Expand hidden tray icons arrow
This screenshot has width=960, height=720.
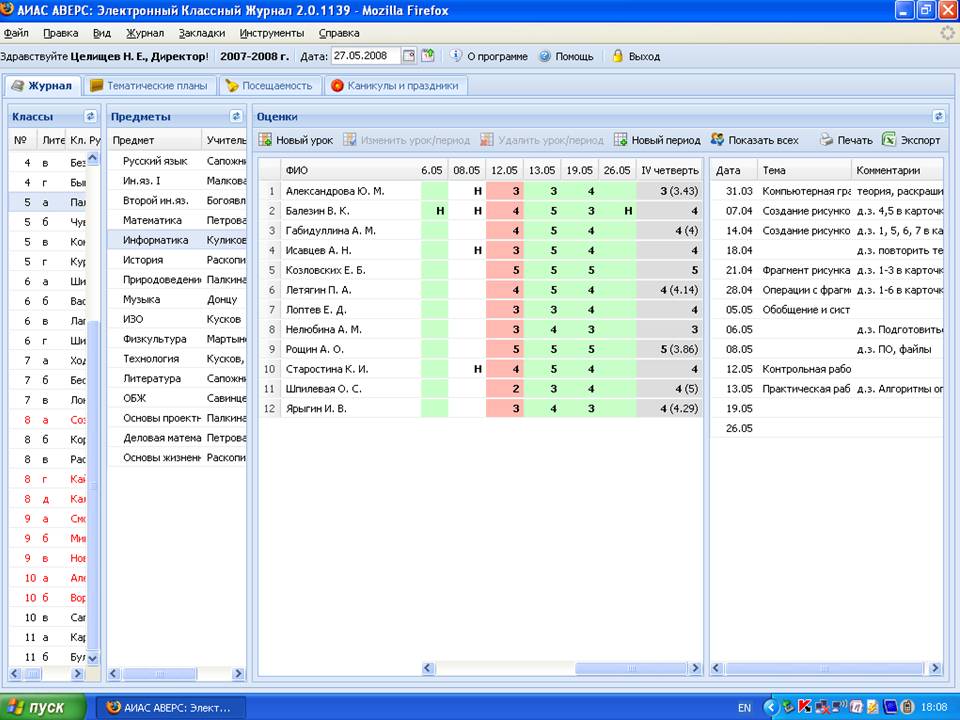click(x=771, y=708)
